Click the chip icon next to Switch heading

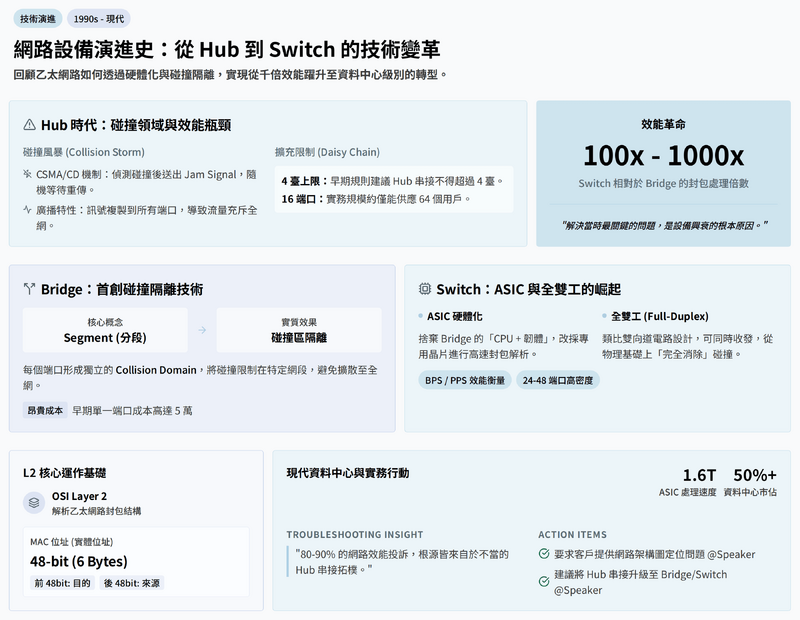[x=425, y=289]
